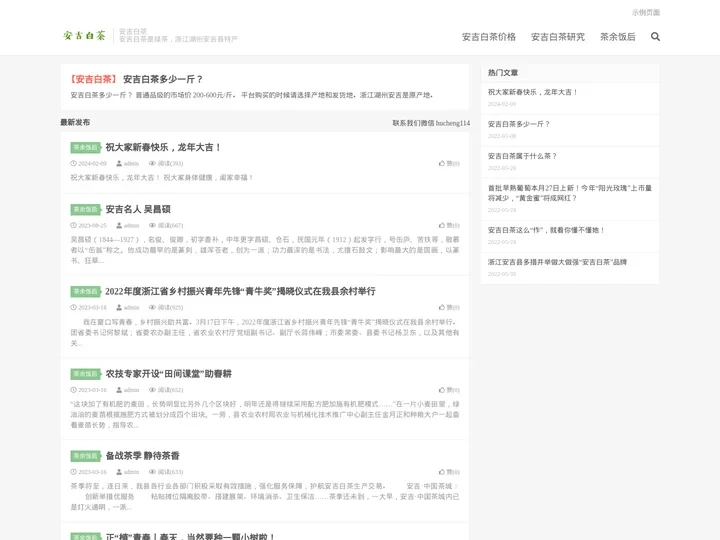
Task: Open article 备战茶季 静待茶香
Action: (142, 456)
